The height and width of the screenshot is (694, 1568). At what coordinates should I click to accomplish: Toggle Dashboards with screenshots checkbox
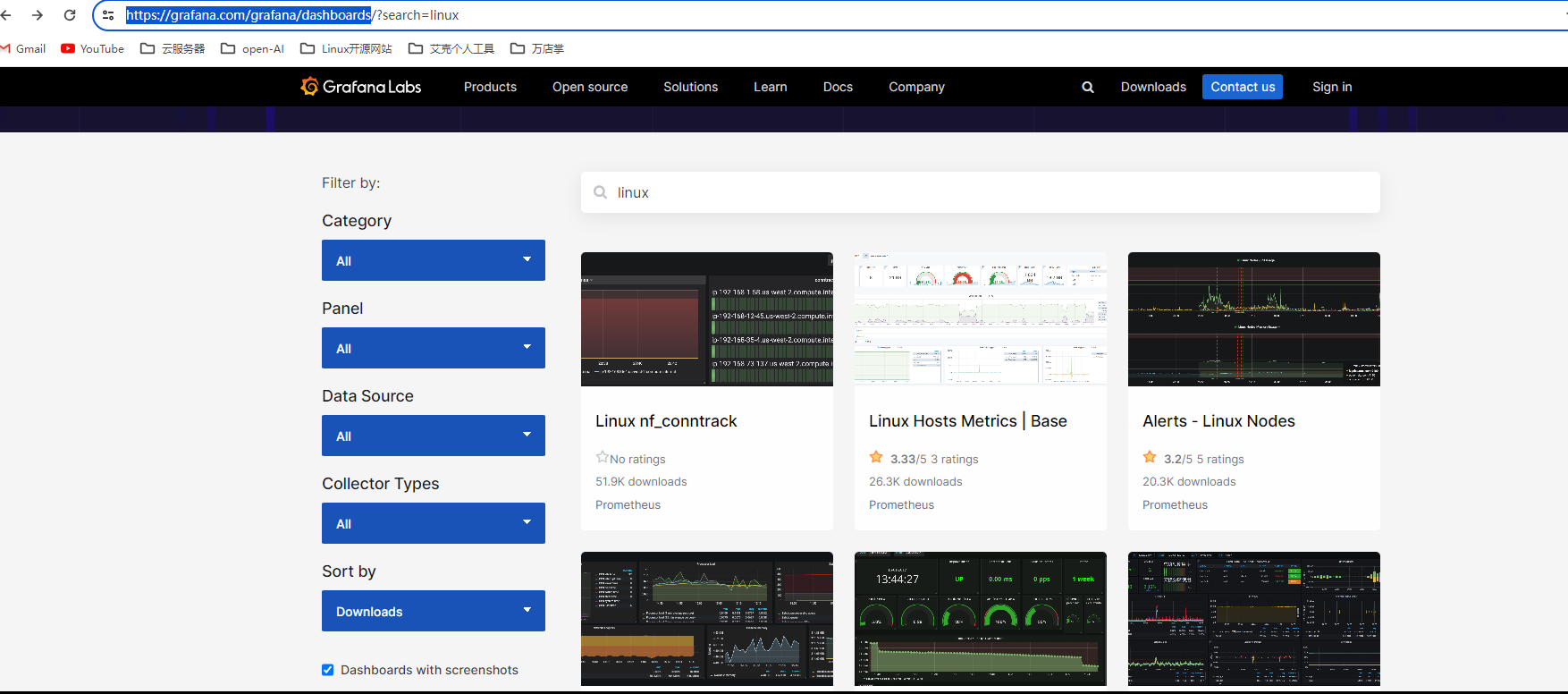(328, 670)
